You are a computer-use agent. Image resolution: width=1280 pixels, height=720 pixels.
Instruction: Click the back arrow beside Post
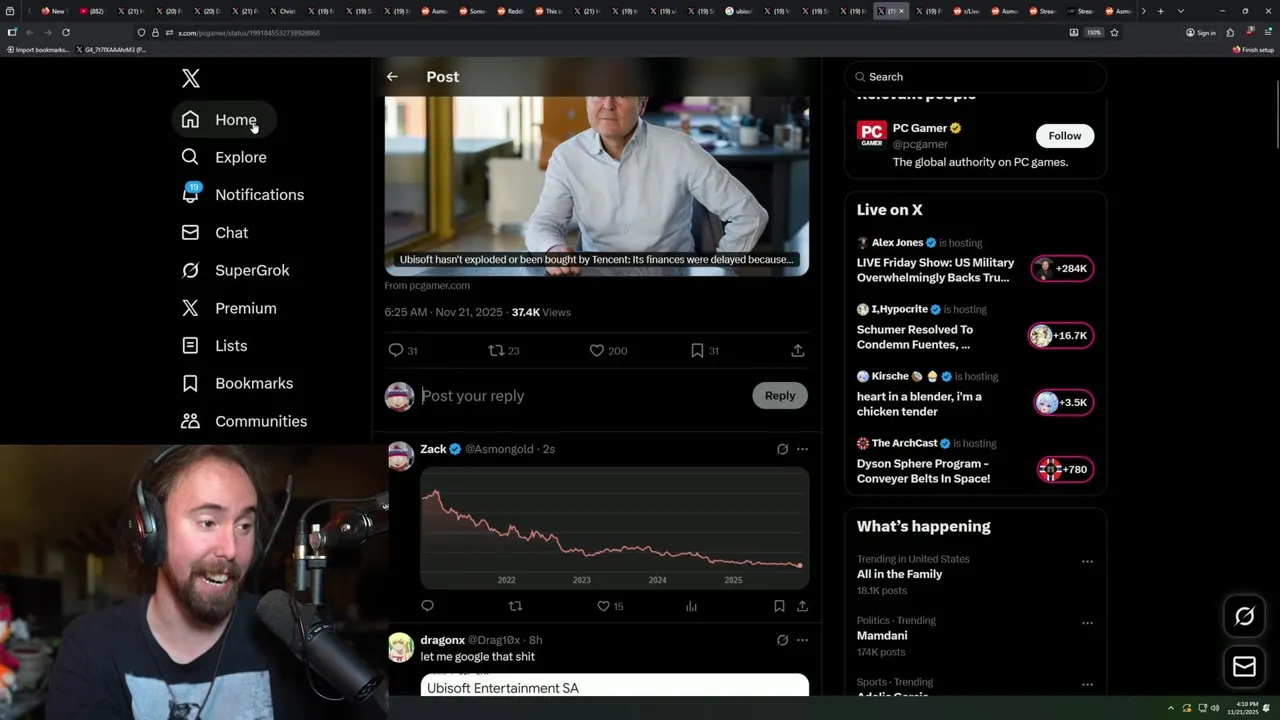392,77
